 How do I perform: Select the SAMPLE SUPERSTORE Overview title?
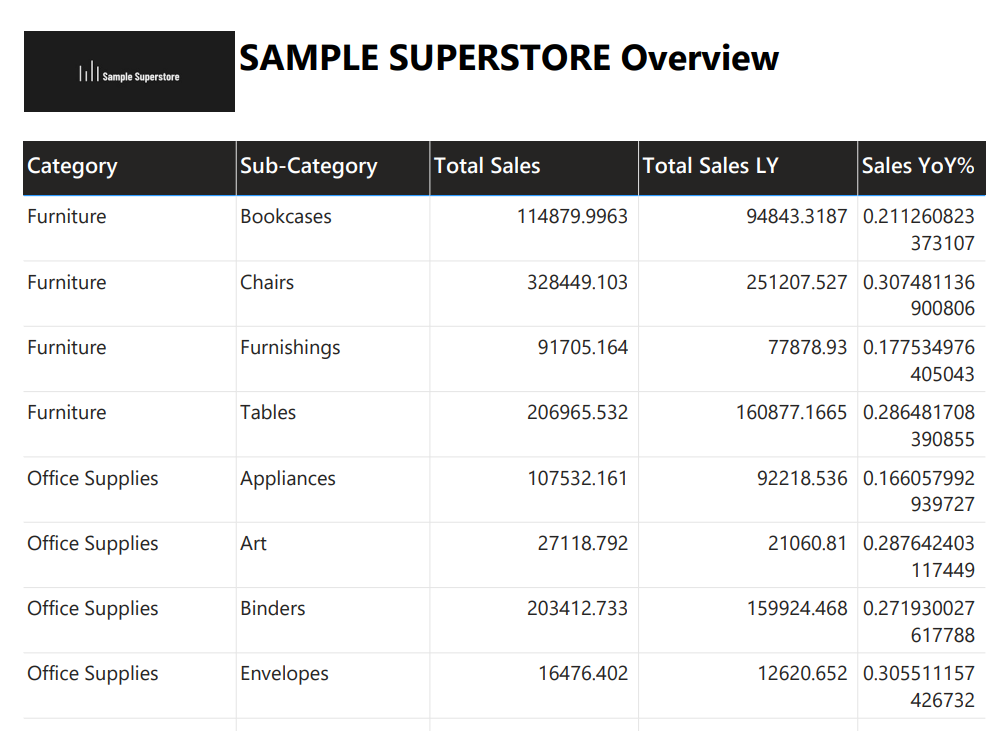508,58
